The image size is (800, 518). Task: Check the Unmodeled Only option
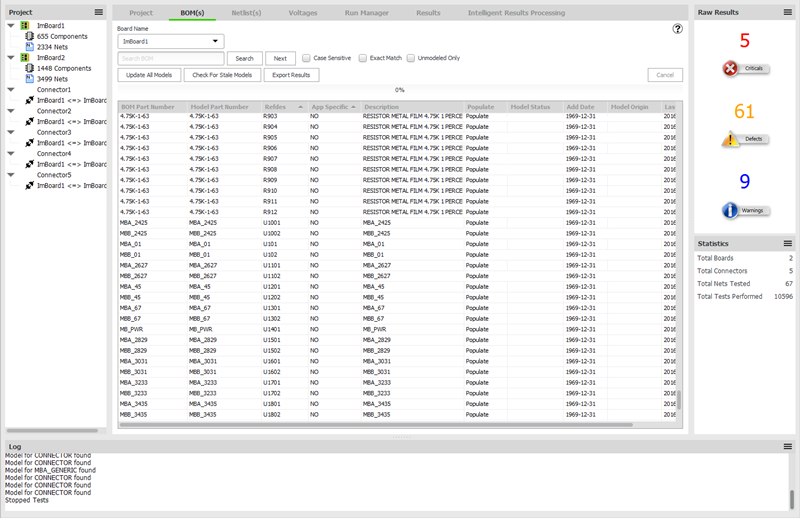pos(410,58)
